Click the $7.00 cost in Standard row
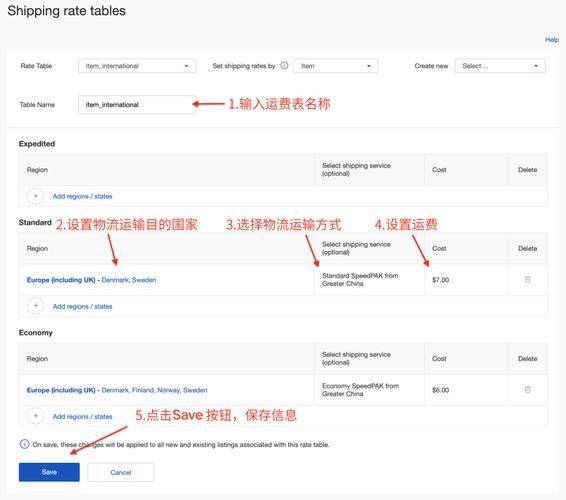Image resolution: width=566 pixels, height=500 pixels. (440, 280)
